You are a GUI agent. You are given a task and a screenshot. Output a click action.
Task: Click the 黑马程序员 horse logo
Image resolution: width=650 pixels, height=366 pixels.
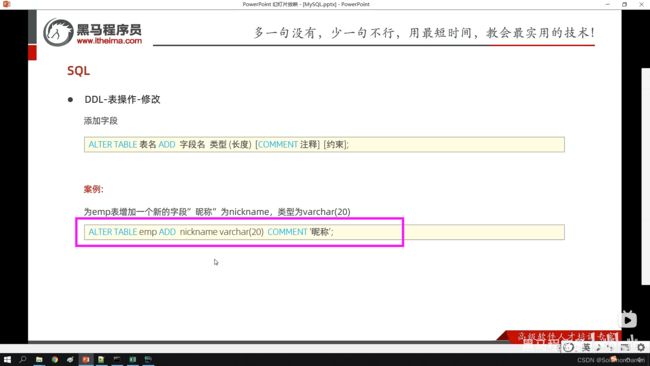coord(58,32)
